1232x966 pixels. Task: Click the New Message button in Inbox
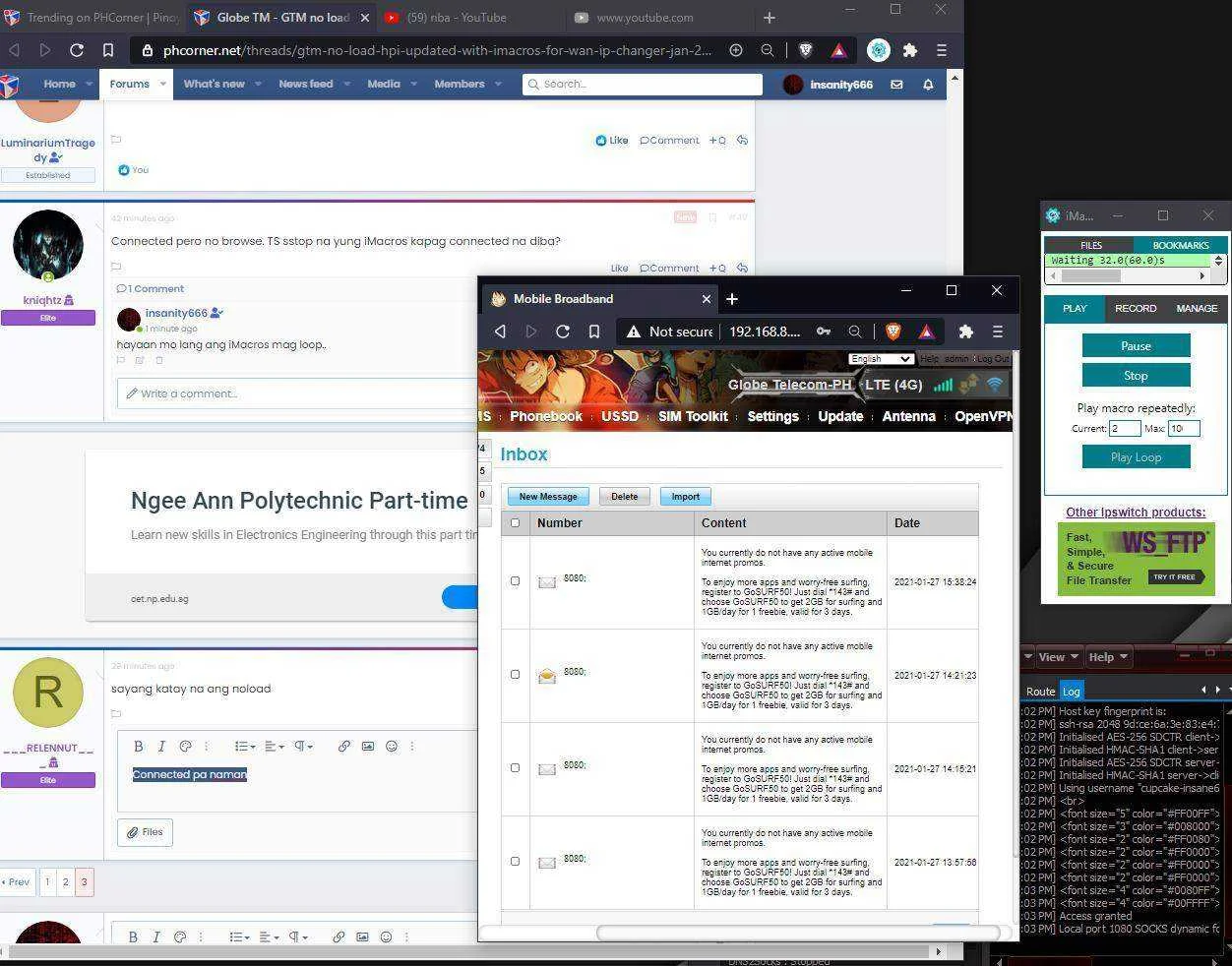(x=548, y=497)
